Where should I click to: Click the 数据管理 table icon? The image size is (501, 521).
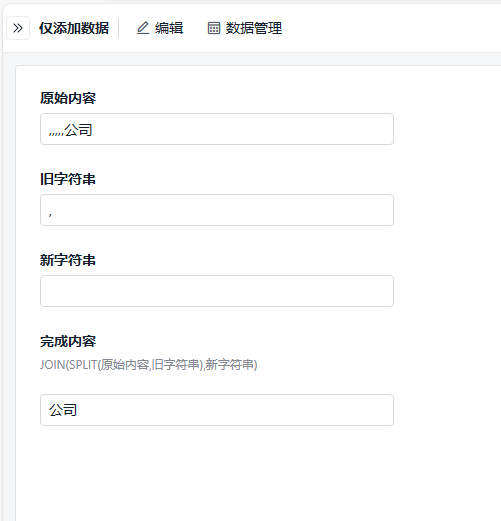[214, 28]
